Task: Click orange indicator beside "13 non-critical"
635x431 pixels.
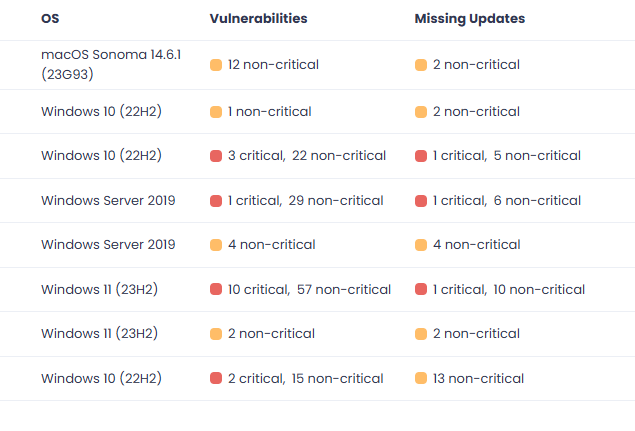Action: click(x=421, y=379)
